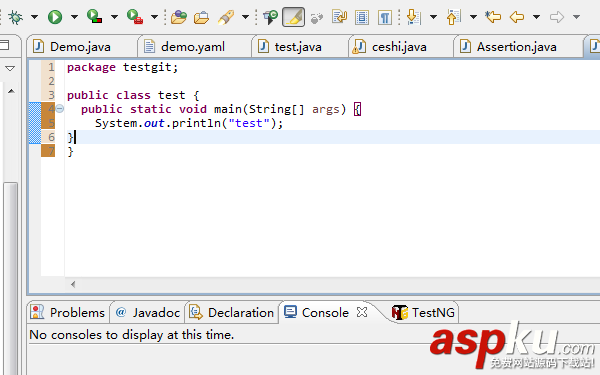This screenshot has height=375, width=600.
Task: Toggle the greyed Word Wrap icon
Action: (x=316, y=18)
